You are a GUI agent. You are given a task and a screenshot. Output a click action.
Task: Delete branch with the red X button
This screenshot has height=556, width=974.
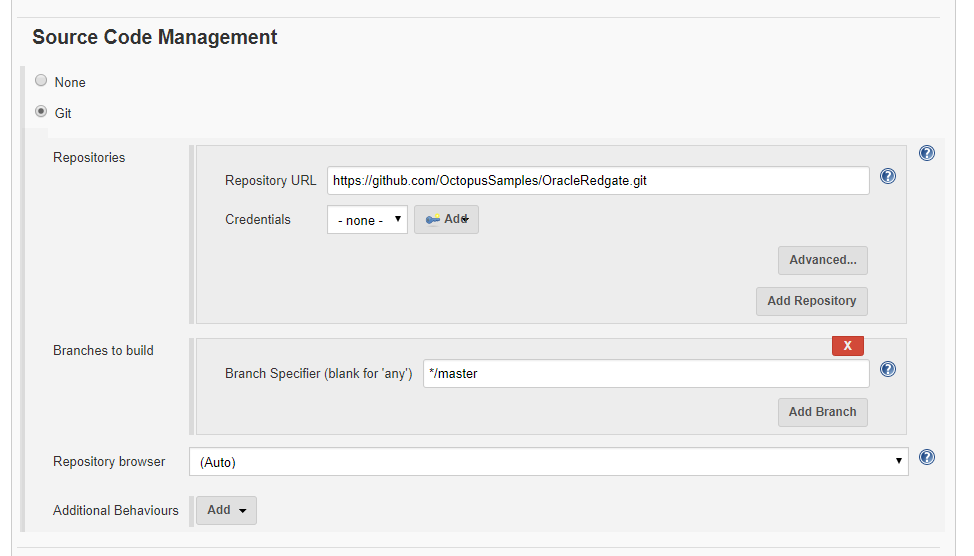click(x=847, y=345)
